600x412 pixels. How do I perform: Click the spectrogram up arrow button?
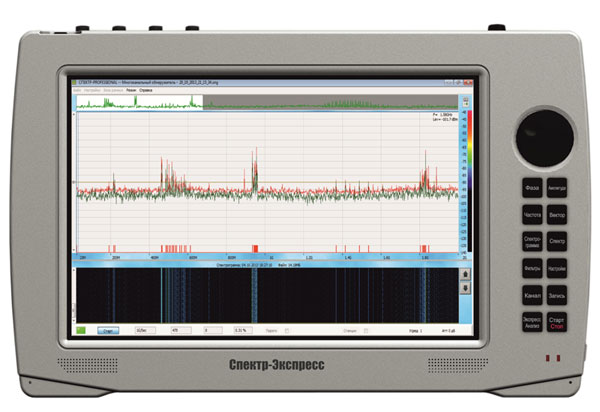coord(465,274)
